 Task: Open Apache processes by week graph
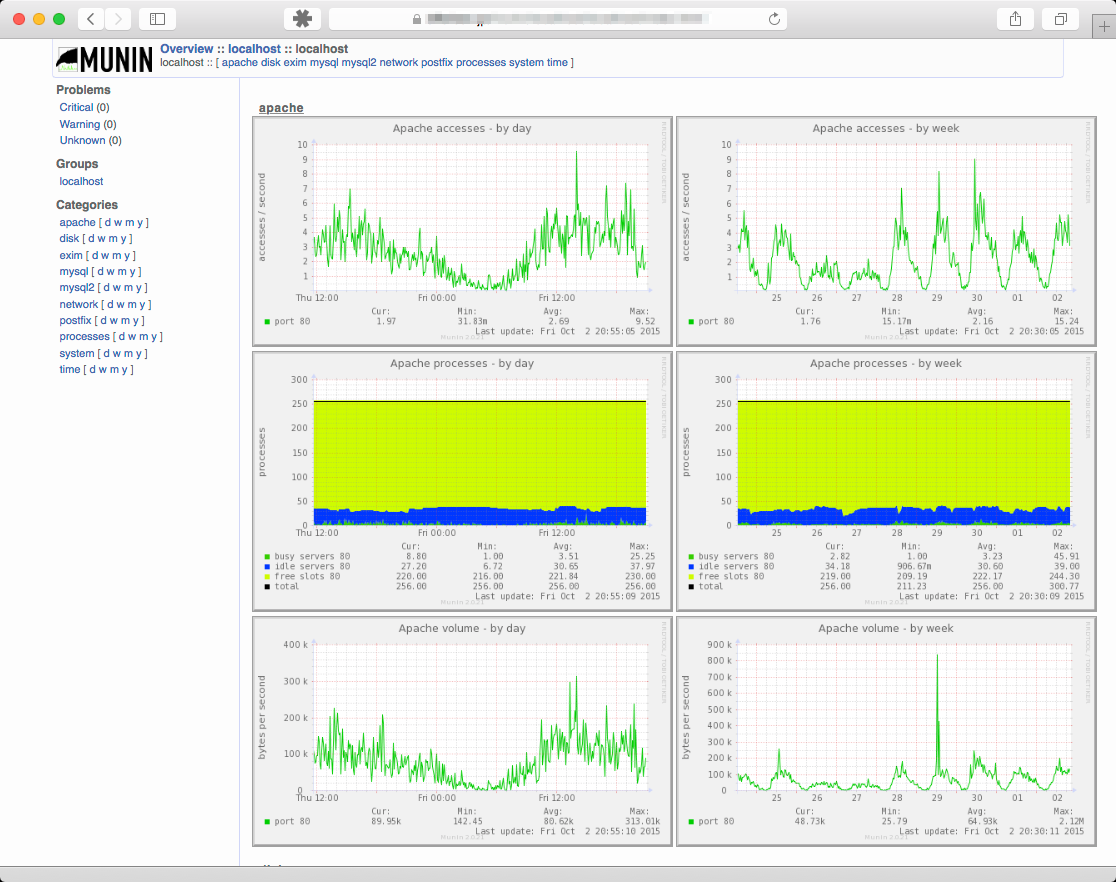pos(886,481)
